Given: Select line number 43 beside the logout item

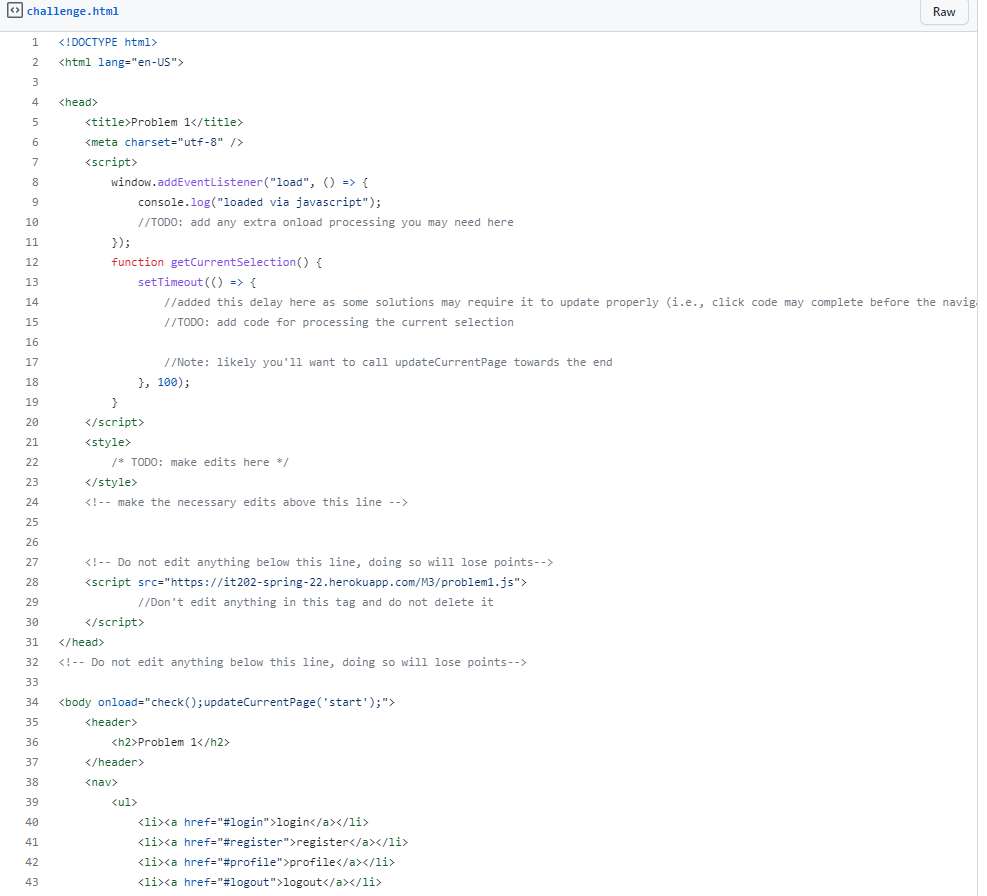Looking at the screenshot, I should [31, 882].
